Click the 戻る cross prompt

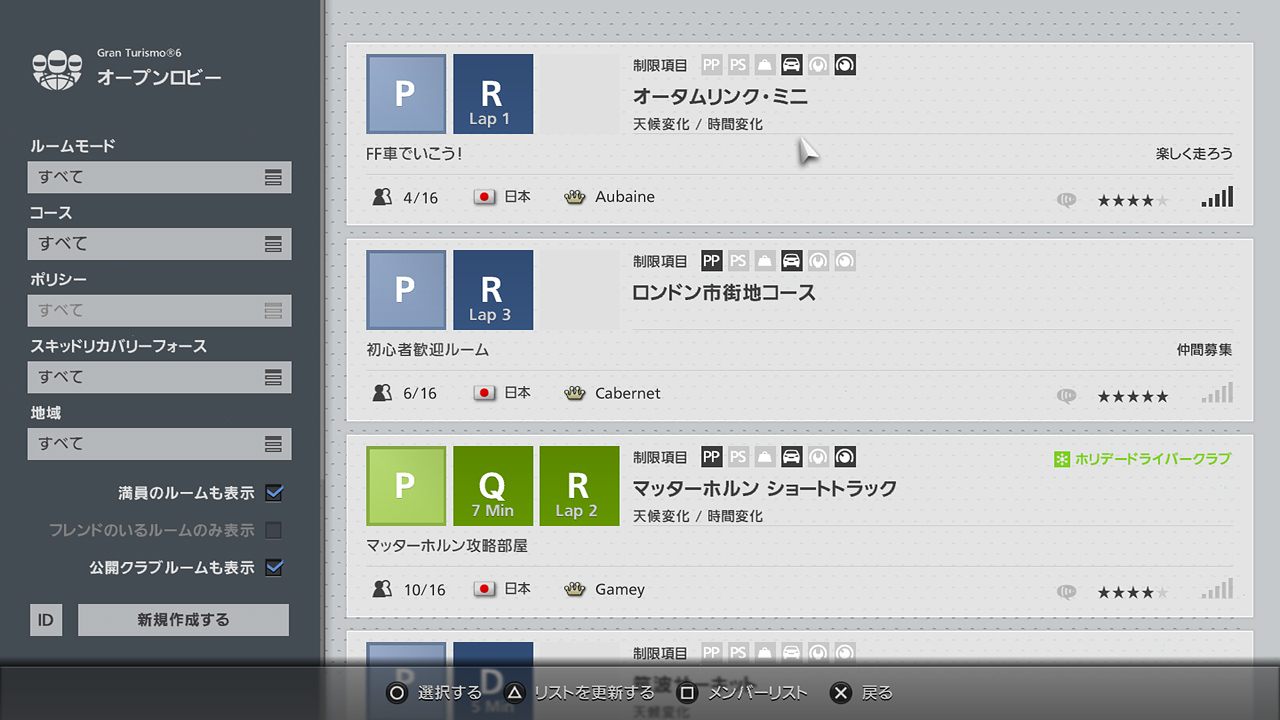click(x=861, y=693)
